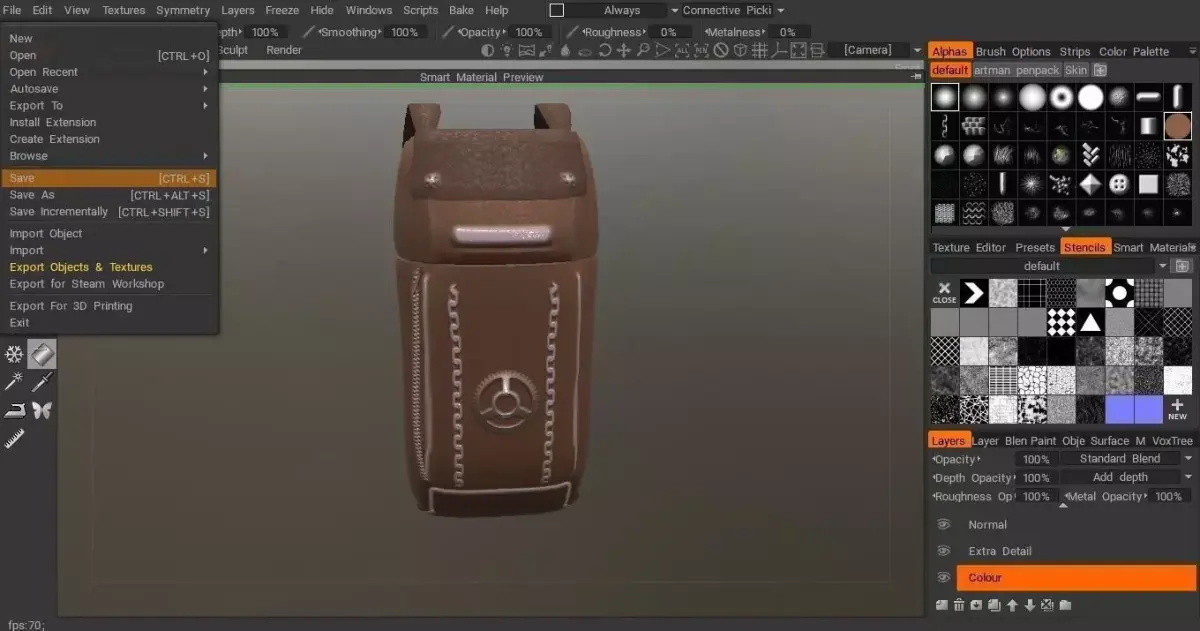Select the Freeze tool snowflake icon
1200x631 pixels.
click(14, 354)
